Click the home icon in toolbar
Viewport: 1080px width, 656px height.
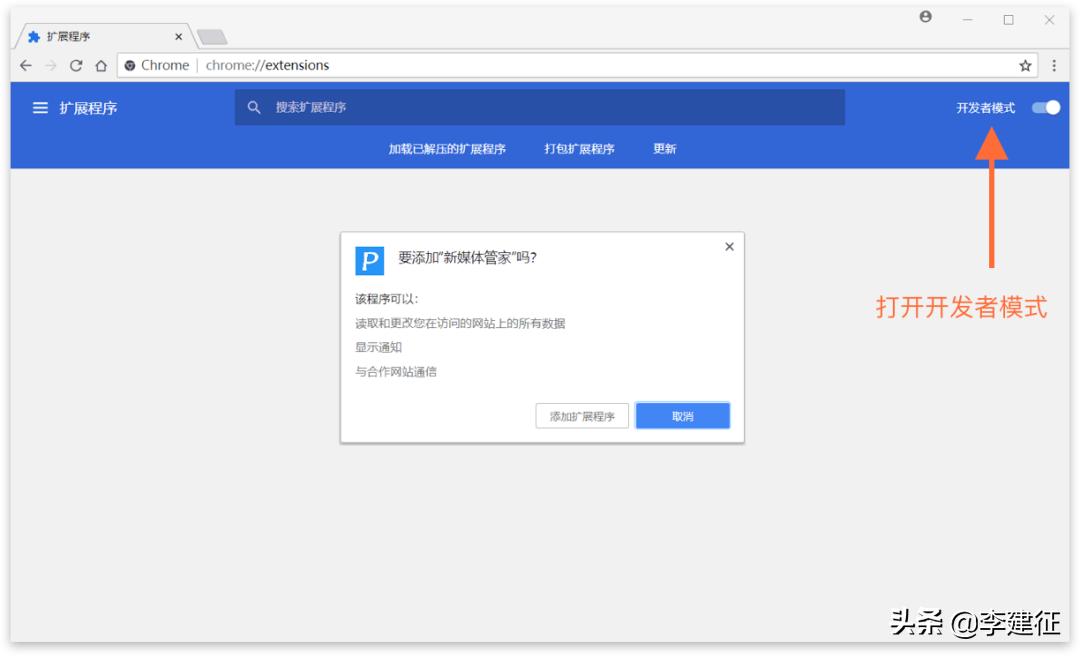click(x=101, y=64)
